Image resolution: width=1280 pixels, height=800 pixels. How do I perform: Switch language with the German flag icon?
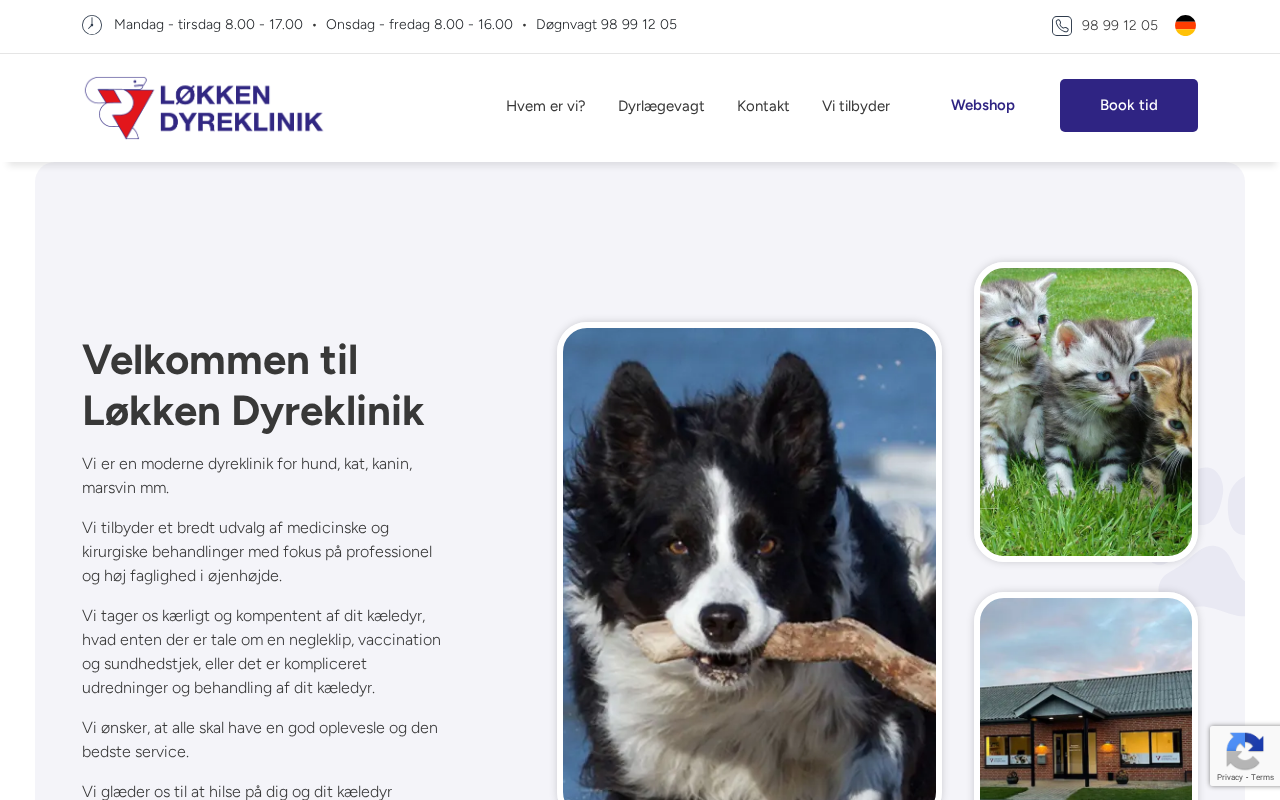(1185, 25)
